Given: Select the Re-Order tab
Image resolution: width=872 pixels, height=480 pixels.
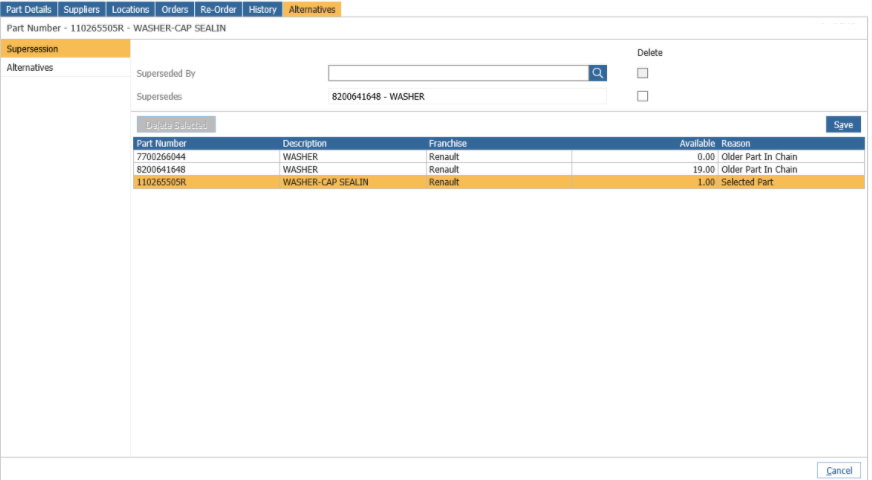Looking at the screenshot, I should (218, 9).
